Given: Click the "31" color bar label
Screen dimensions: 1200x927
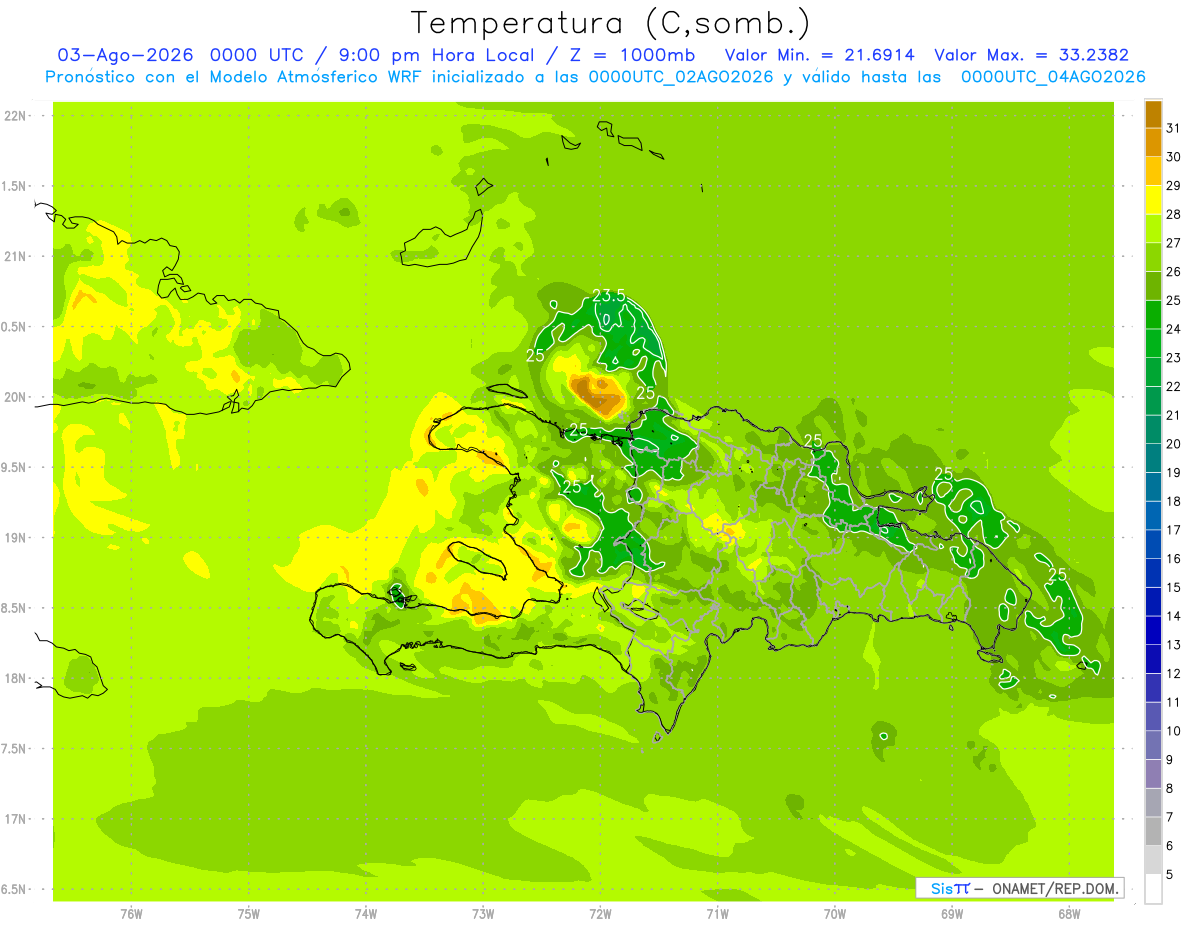Looking at the screenshot, I should (x=1173, y=128).
